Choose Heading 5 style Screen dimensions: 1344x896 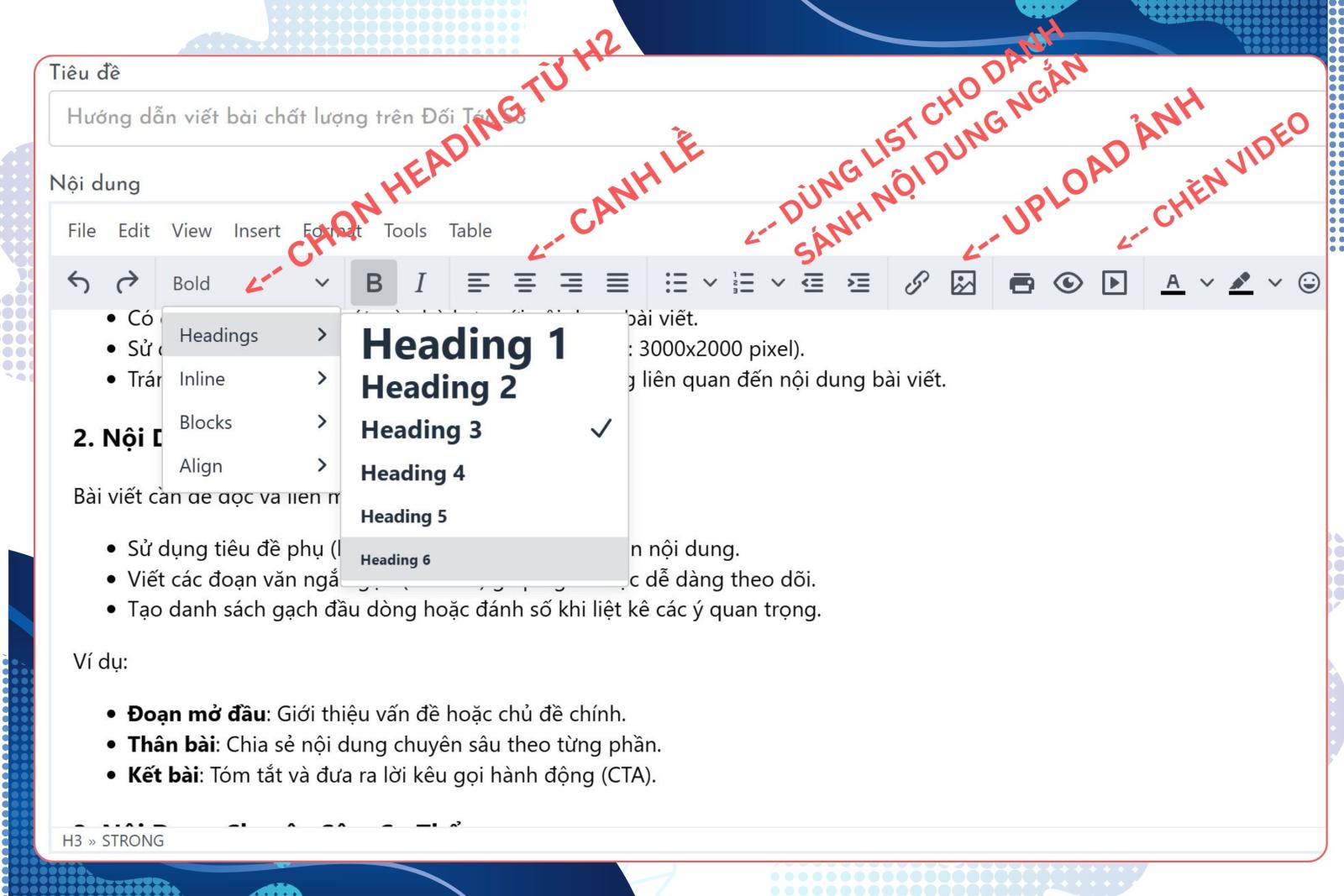tap(485, 516)
